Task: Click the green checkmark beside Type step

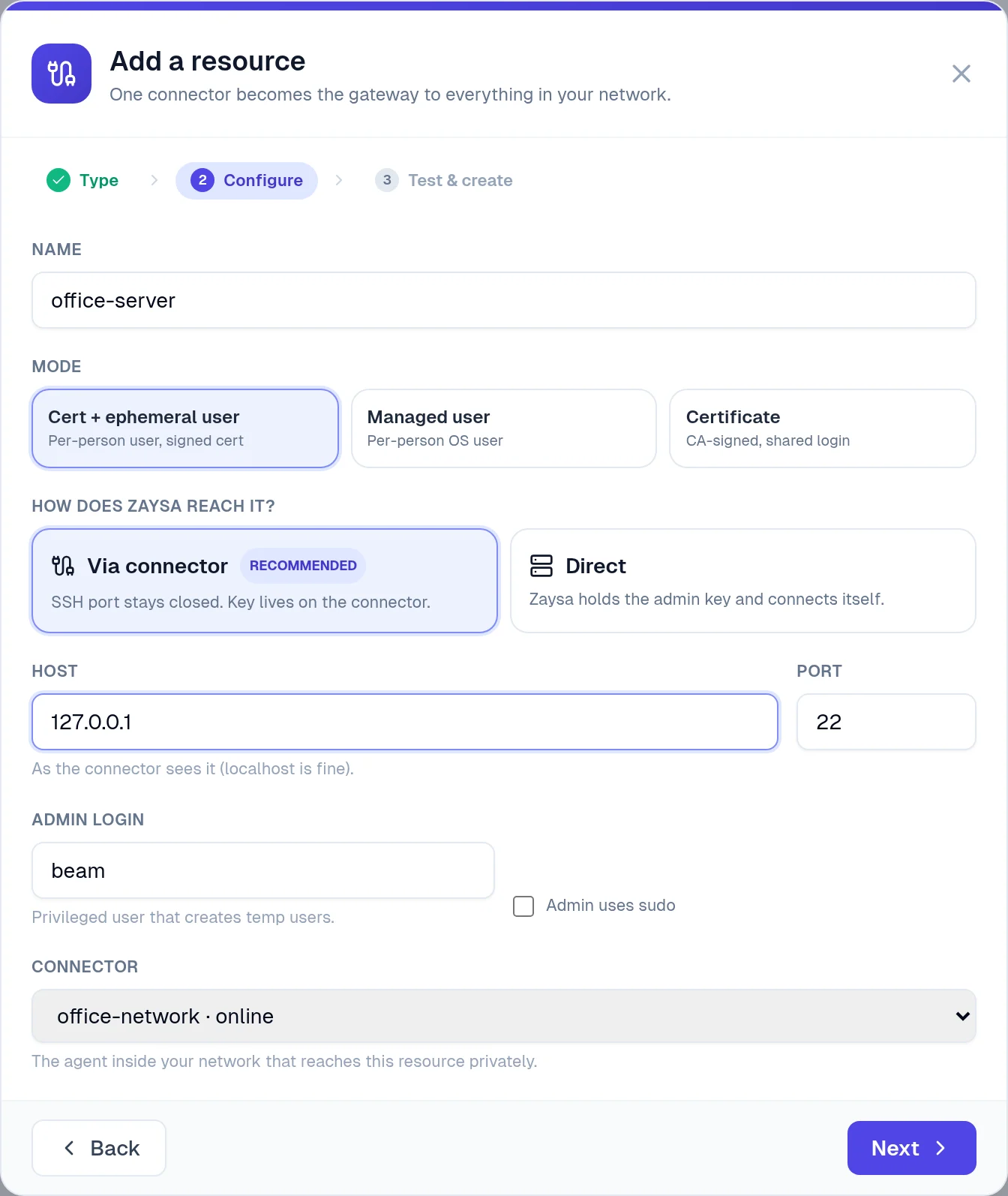Action: [x=58, y=180]
